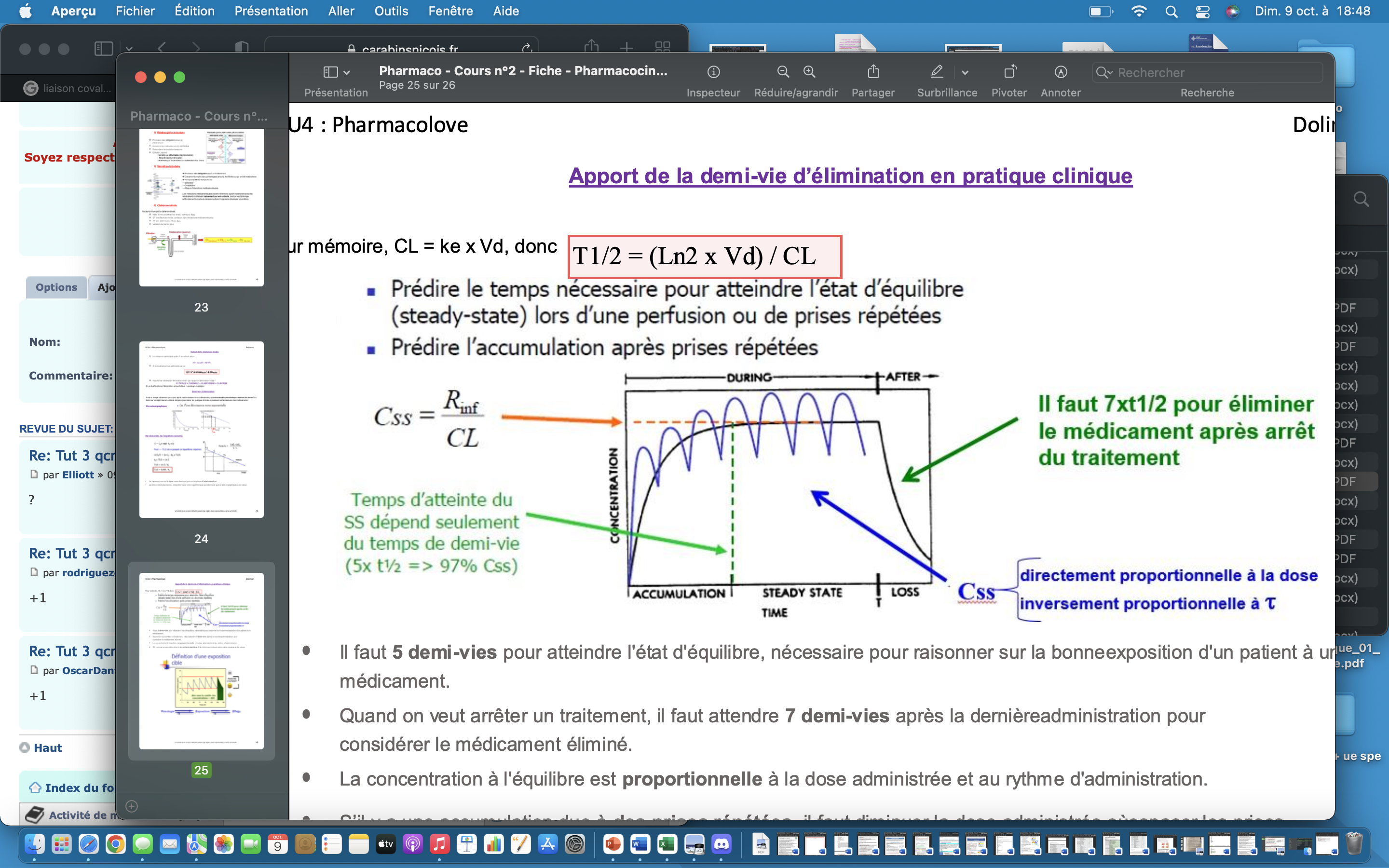This screenshot has height=868, width=1389.
Task: Click the Options tab in forum
Action: click(56, 287)
